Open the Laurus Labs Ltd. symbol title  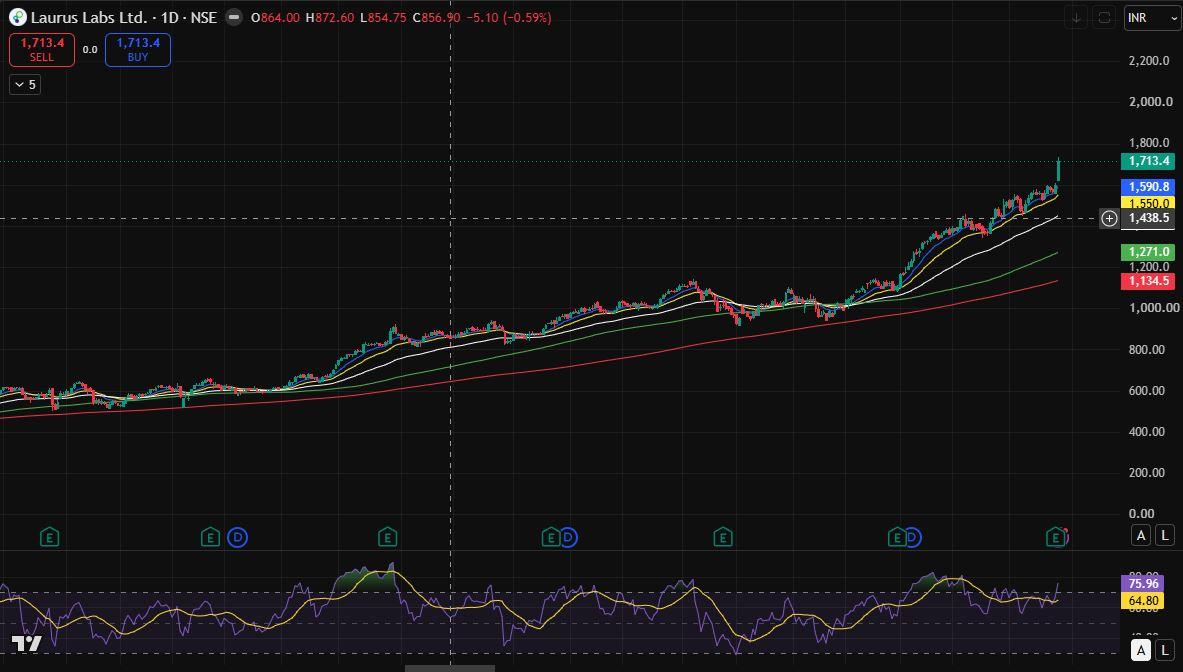pyautogui.click(x=89, y=17)
